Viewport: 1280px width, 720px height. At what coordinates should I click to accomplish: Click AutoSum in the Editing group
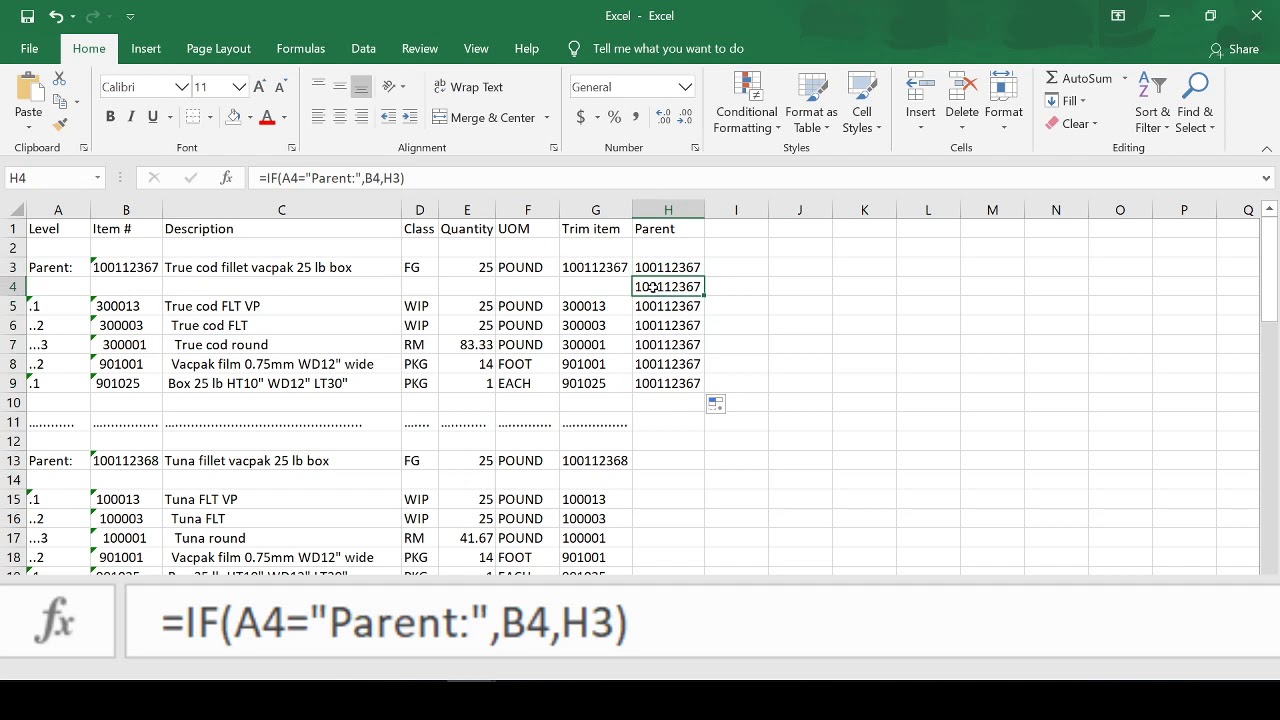click(1079, 78)
